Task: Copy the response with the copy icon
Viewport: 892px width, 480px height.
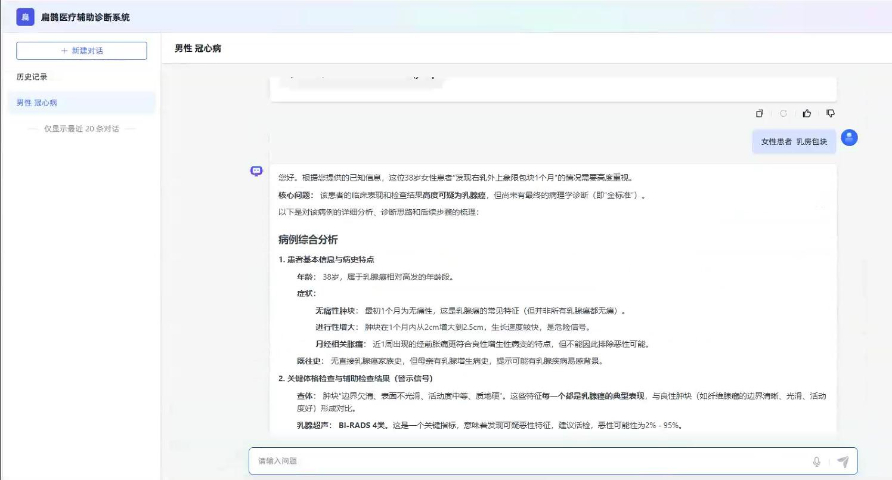Action: pyautogui.click(x=759, y=113)
